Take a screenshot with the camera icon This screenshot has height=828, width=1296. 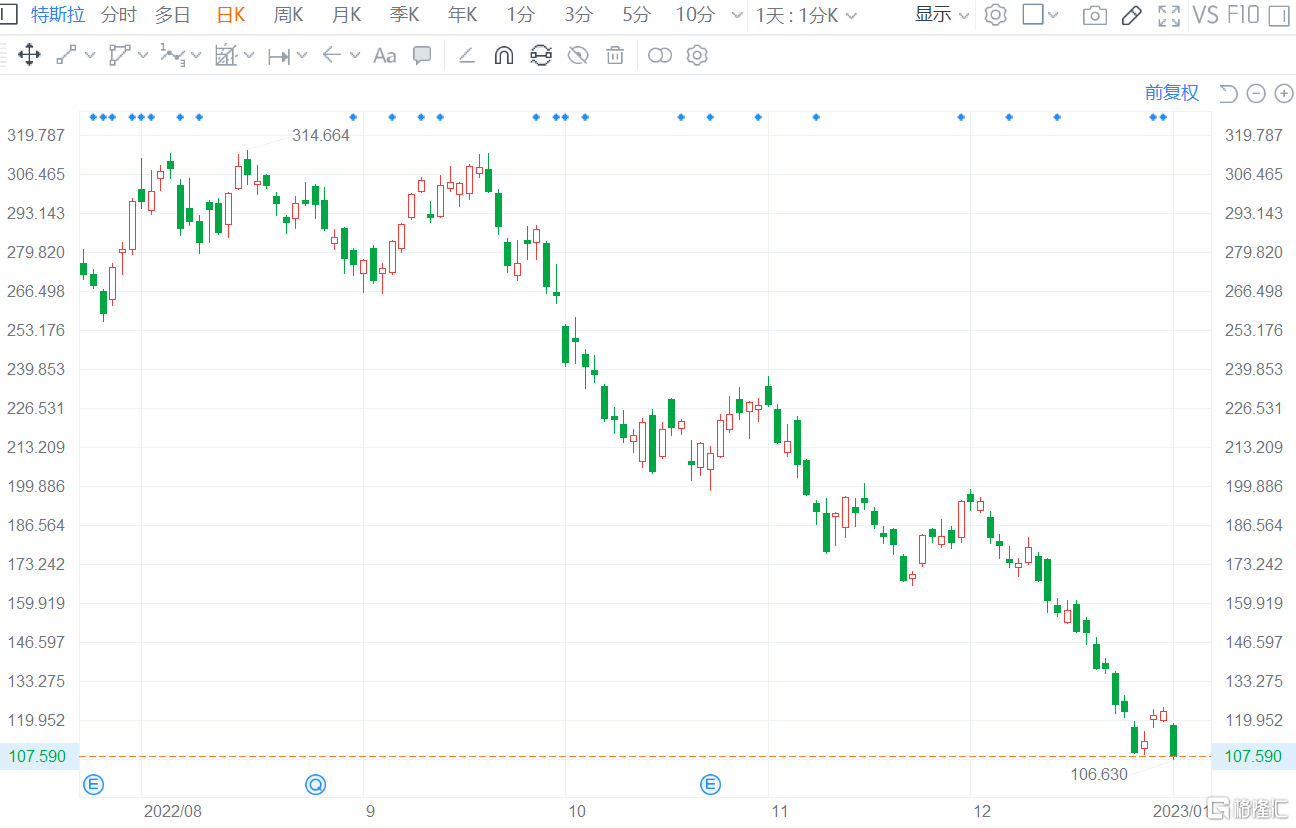tap(1095, 15)
